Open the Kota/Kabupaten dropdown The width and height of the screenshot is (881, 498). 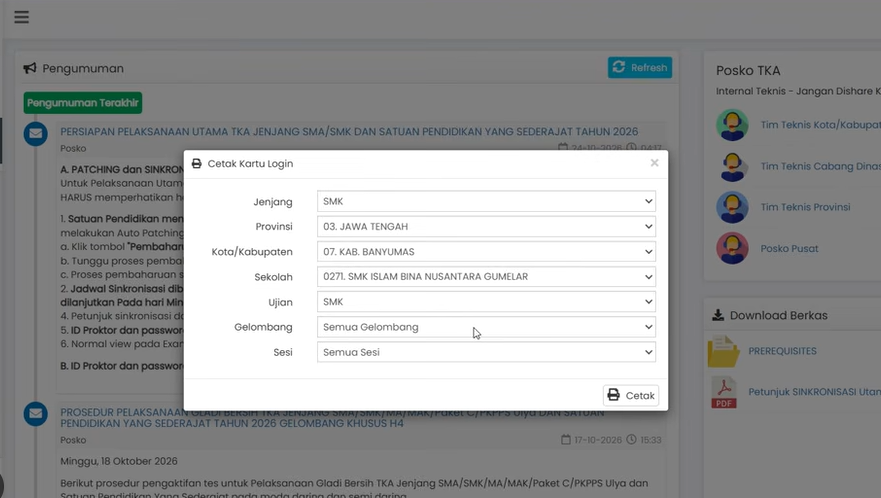pyautogui.click(x=486, y=252)
